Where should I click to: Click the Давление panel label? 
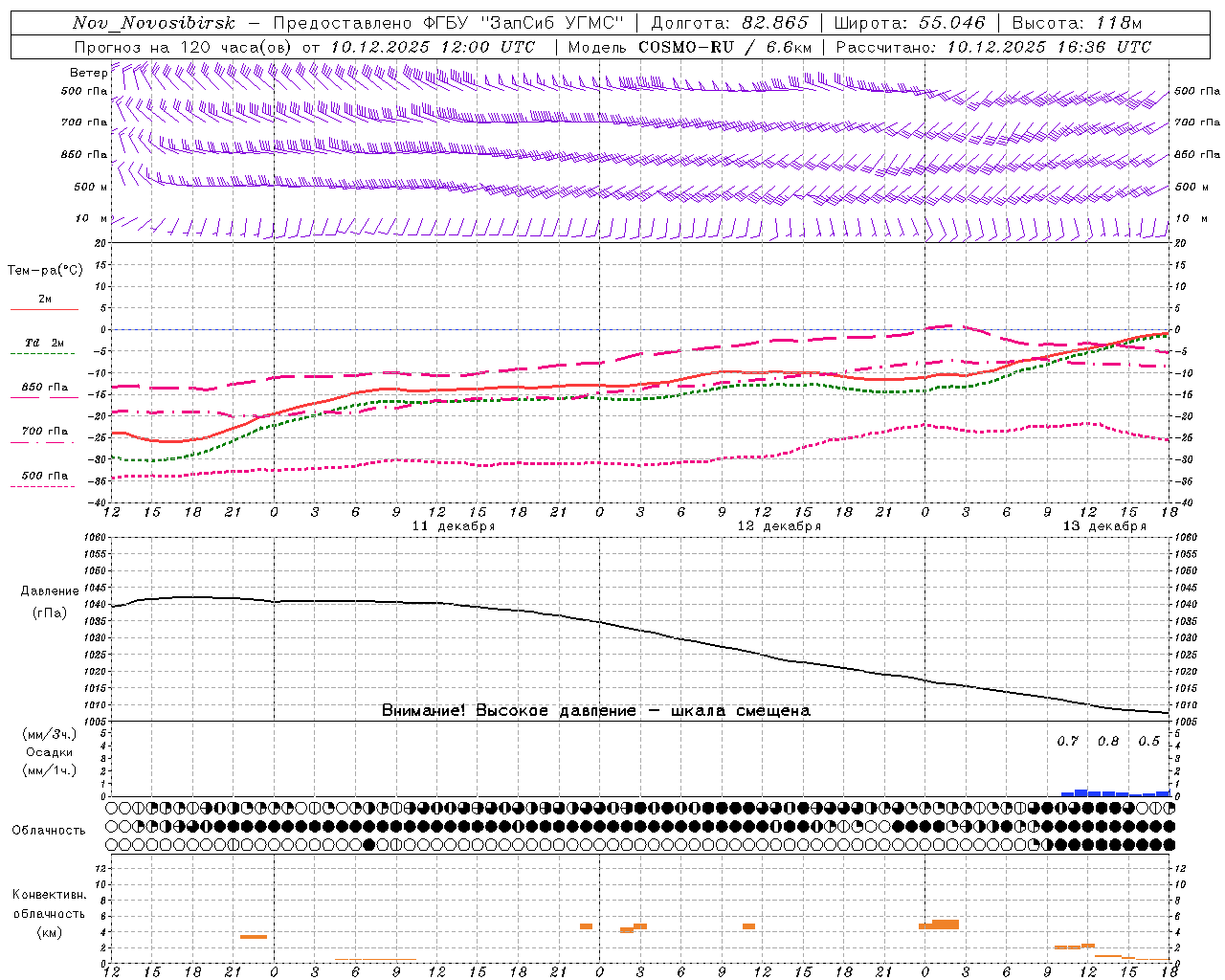pos(50,591)
